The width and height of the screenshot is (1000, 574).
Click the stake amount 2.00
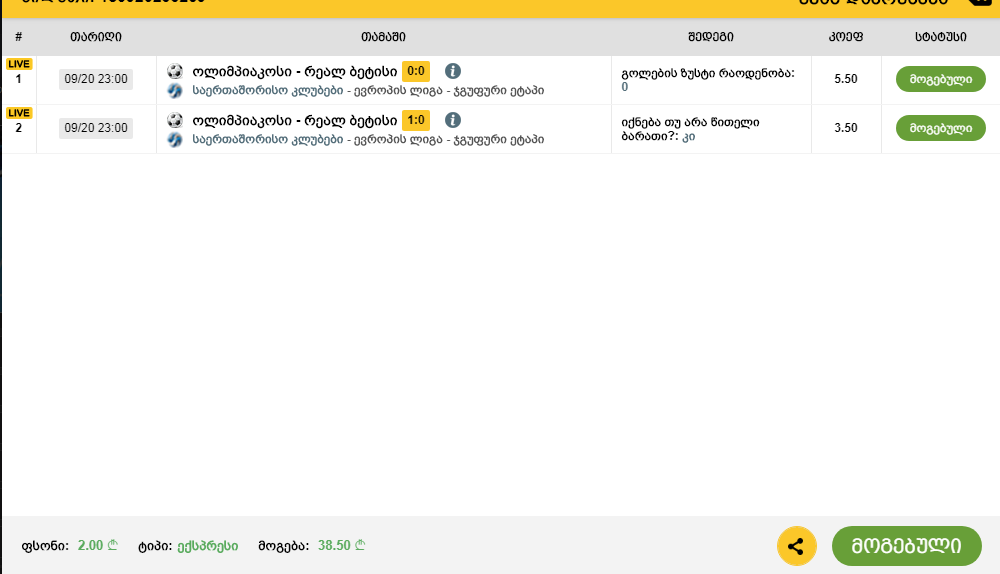click(97, 546)
